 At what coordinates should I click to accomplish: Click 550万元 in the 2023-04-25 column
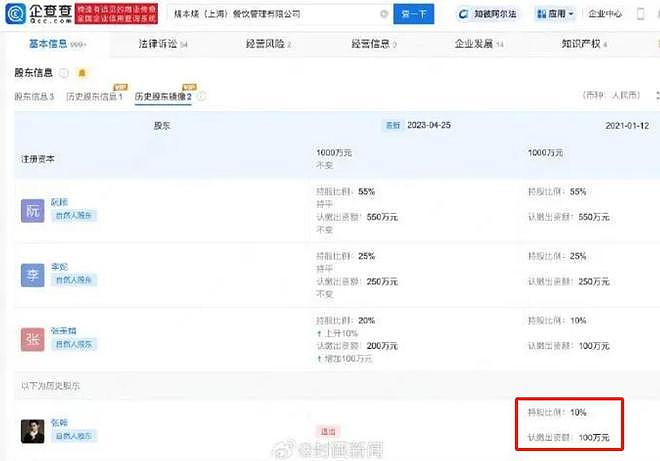[382, 217]
